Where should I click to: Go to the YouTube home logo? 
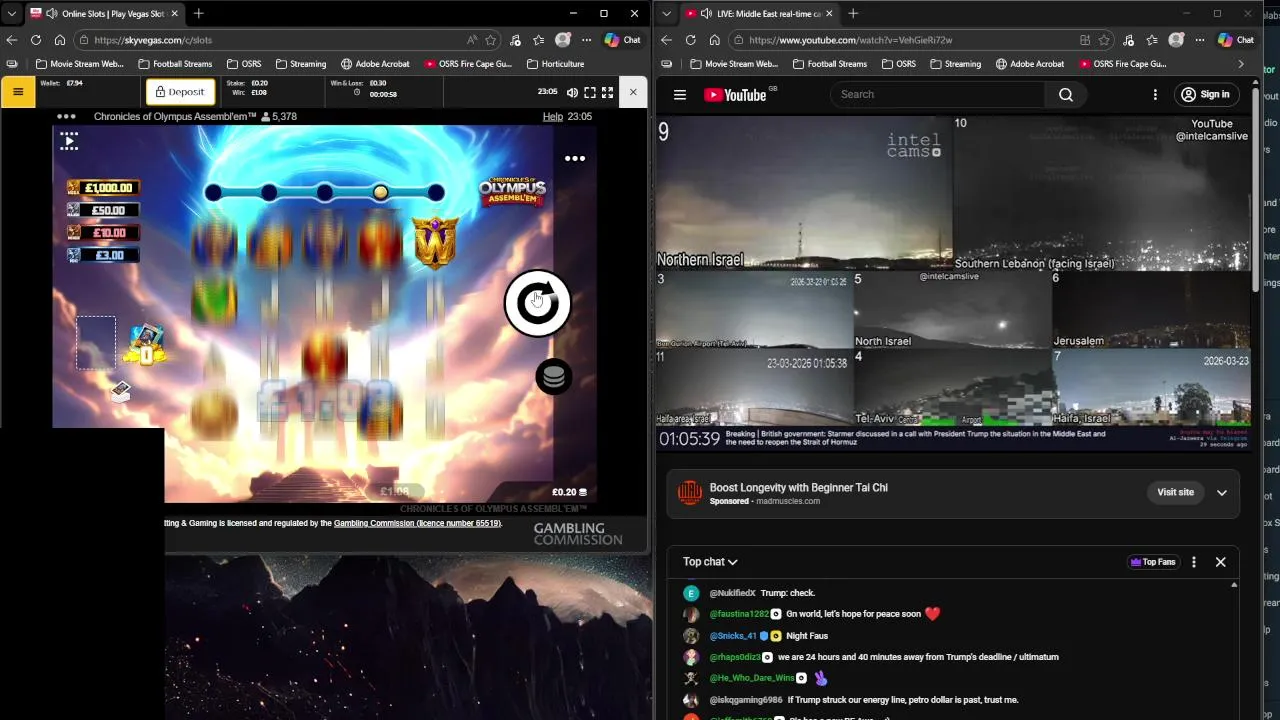(735, 95)
